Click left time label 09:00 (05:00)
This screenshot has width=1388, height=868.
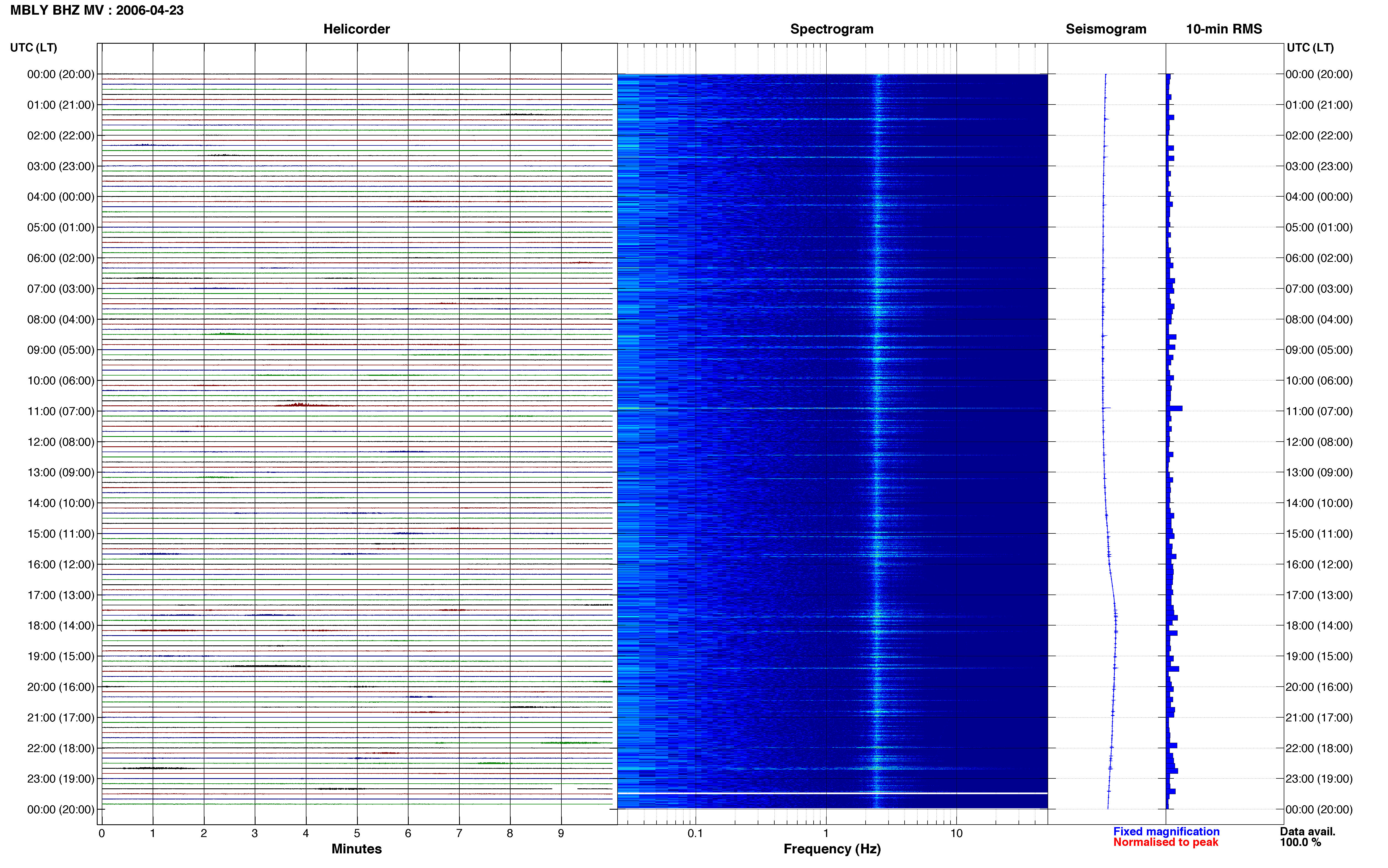tap(60, 350)
